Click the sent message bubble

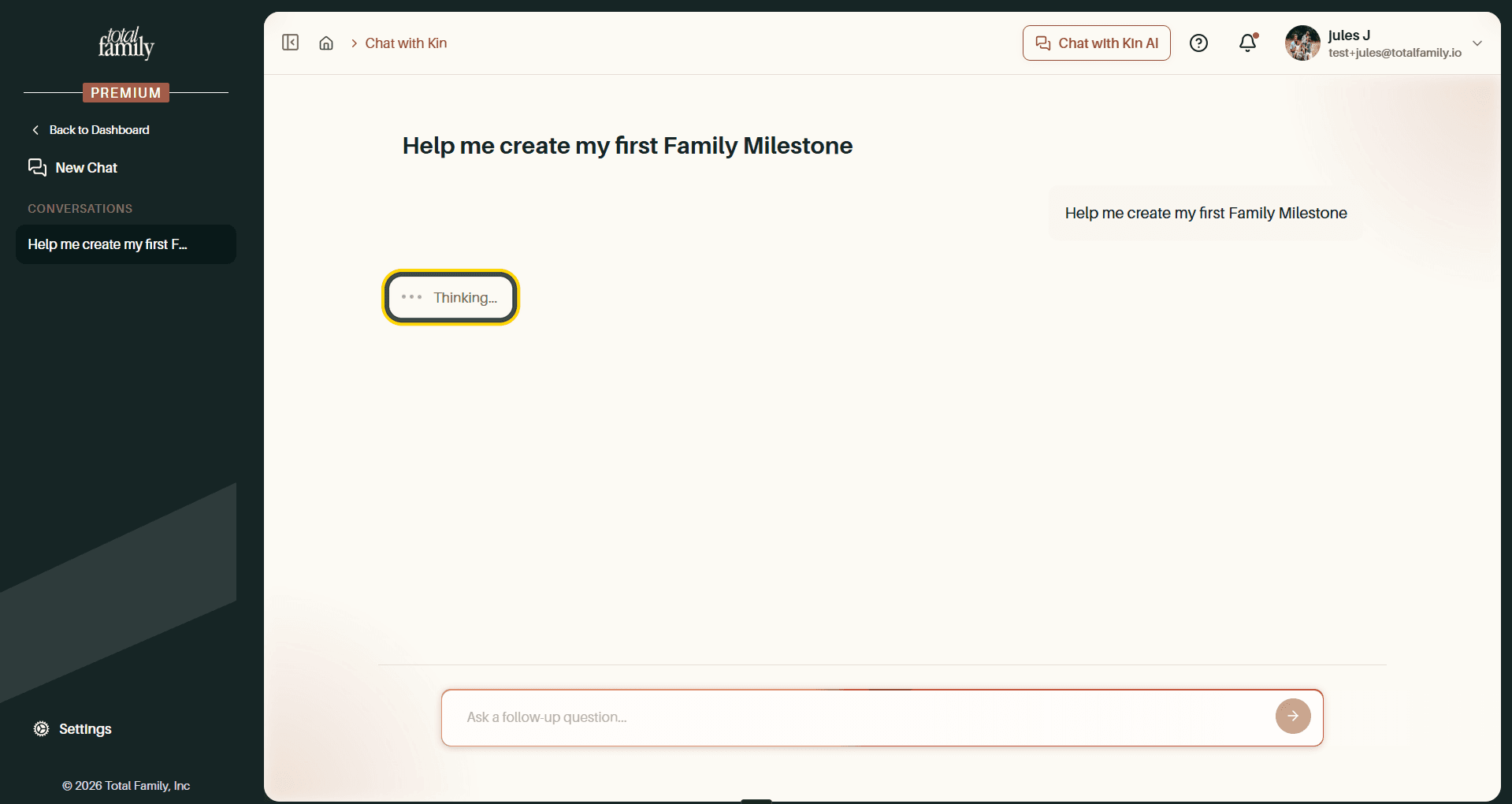pyautogui.click(x=1206, y=213)
